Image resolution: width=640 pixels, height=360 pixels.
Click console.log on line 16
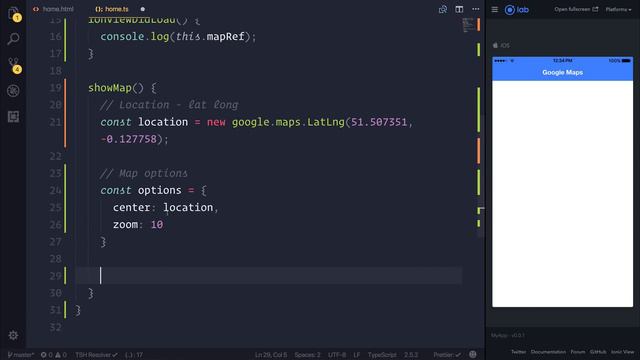(135, 36)
